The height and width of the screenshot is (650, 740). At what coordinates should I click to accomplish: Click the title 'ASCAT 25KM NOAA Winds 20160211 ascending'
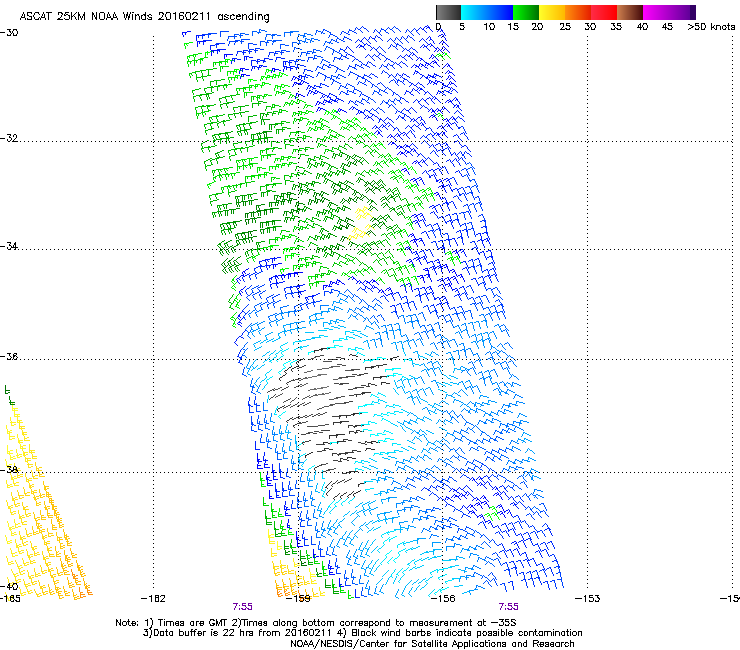(x=144, y=17)
